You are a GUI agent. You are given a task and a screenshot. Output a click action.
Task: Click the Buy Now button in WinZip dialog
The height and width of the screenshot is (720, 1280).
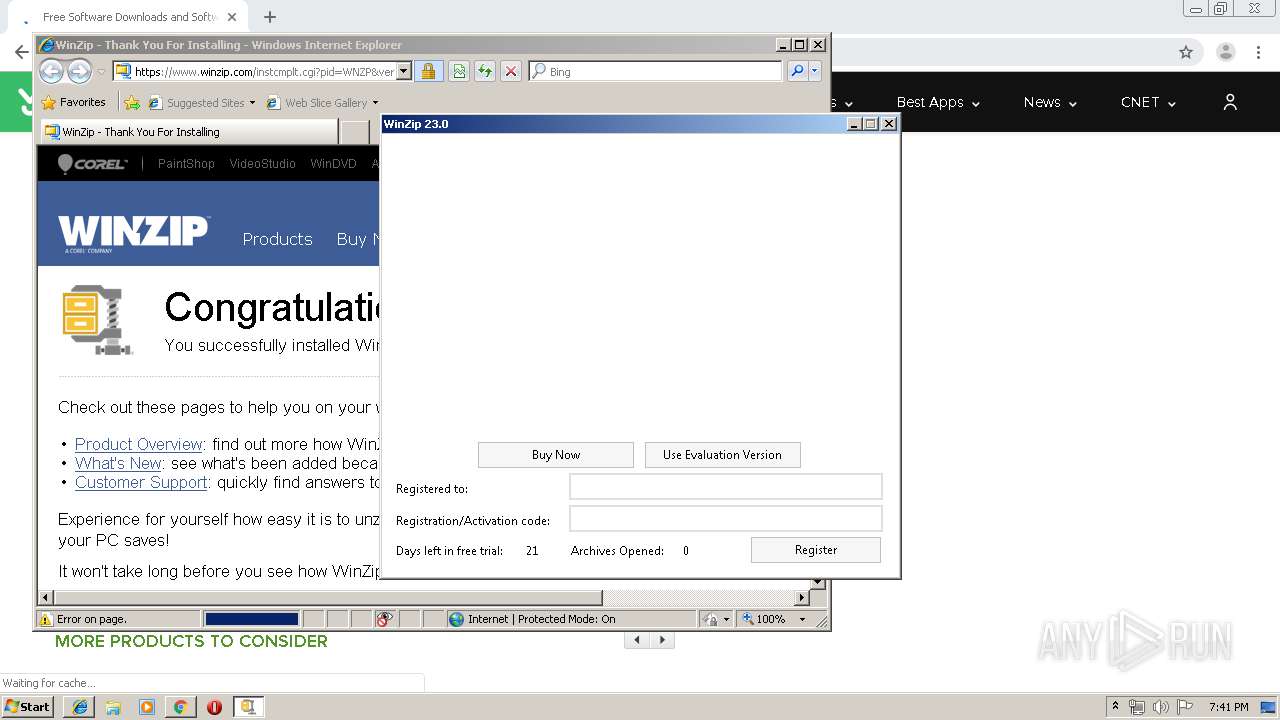tap(555, 455)
